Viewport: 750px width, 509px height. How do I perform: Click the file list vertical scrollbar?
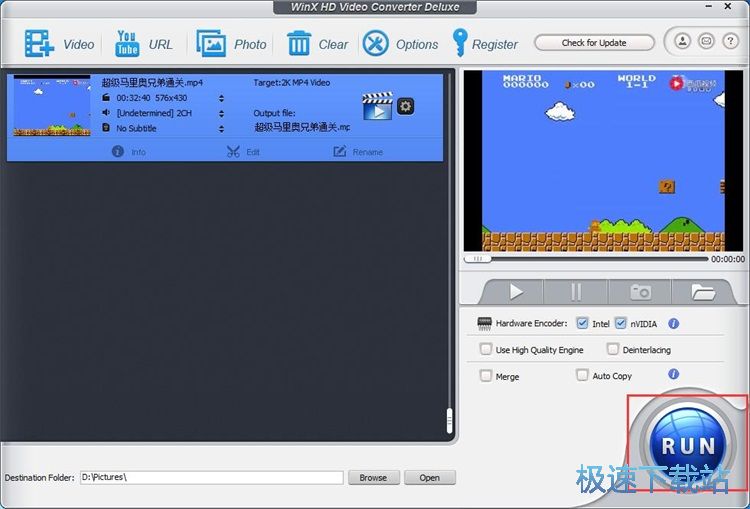[449, 420]
